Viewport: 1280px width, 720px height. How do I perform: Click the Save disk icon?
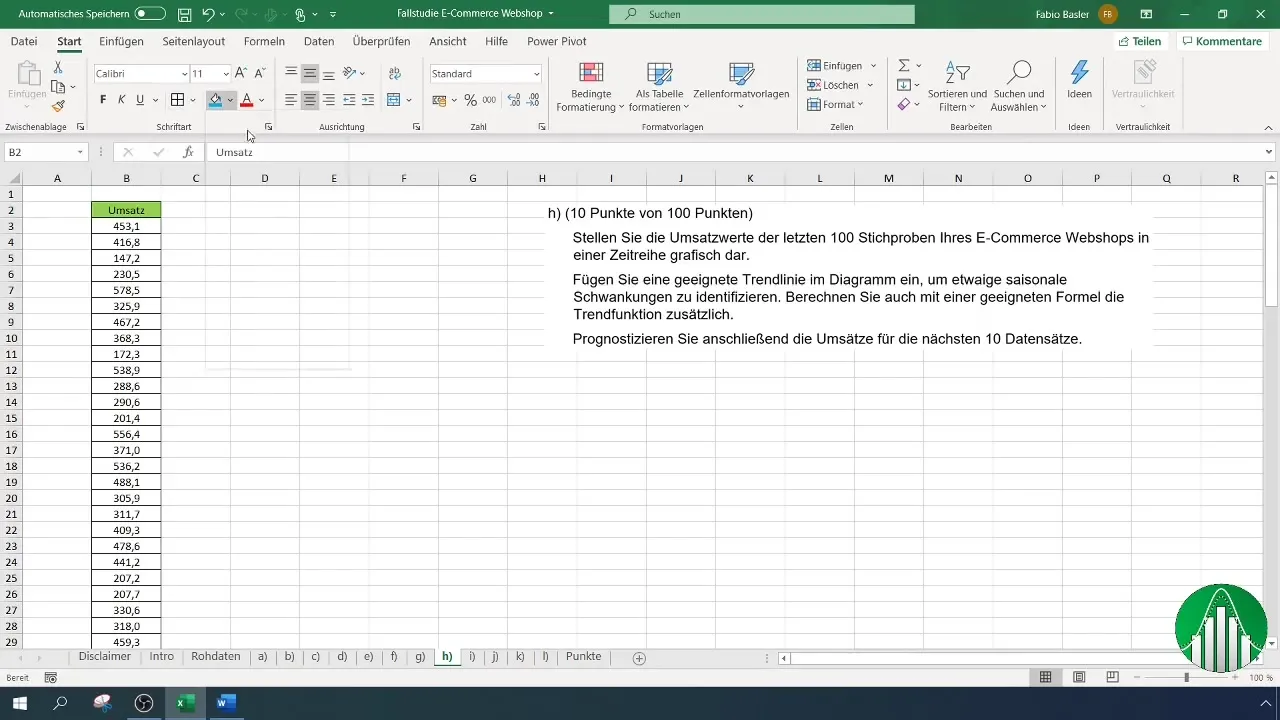click(x=185, y=15)
